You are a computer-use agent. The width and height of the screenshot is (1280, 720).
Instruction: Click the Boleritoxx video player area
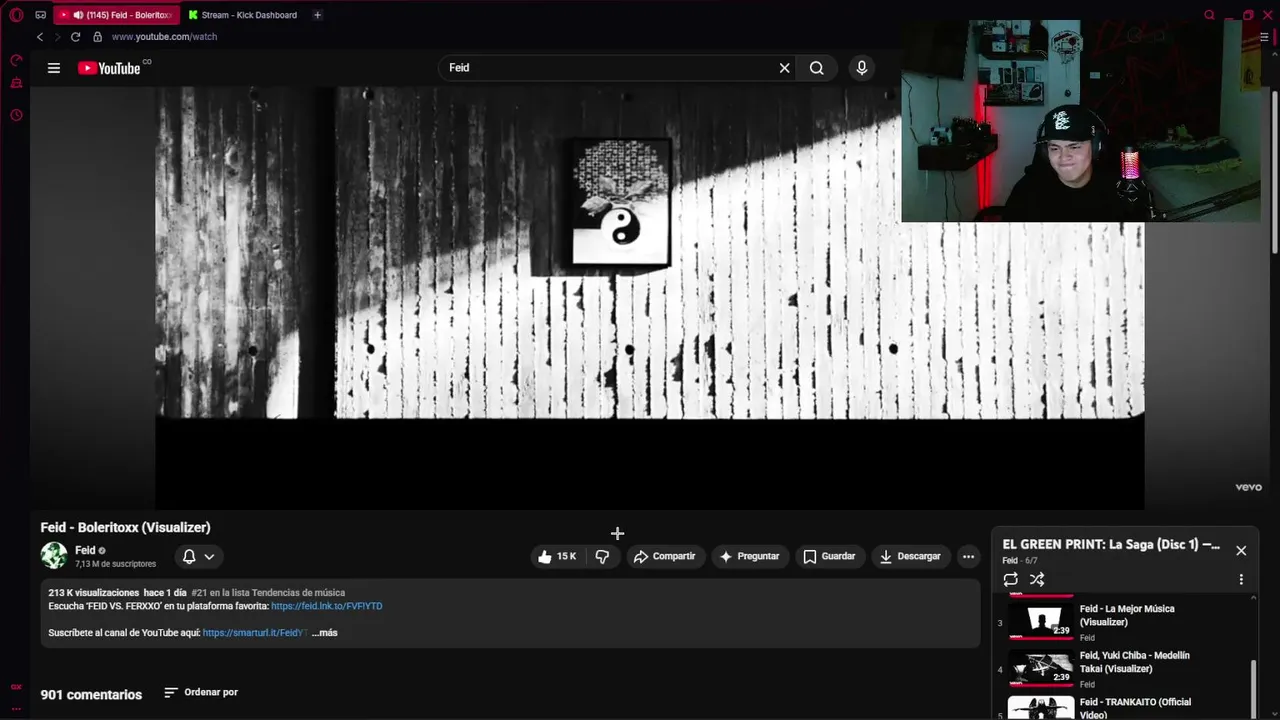650,298
